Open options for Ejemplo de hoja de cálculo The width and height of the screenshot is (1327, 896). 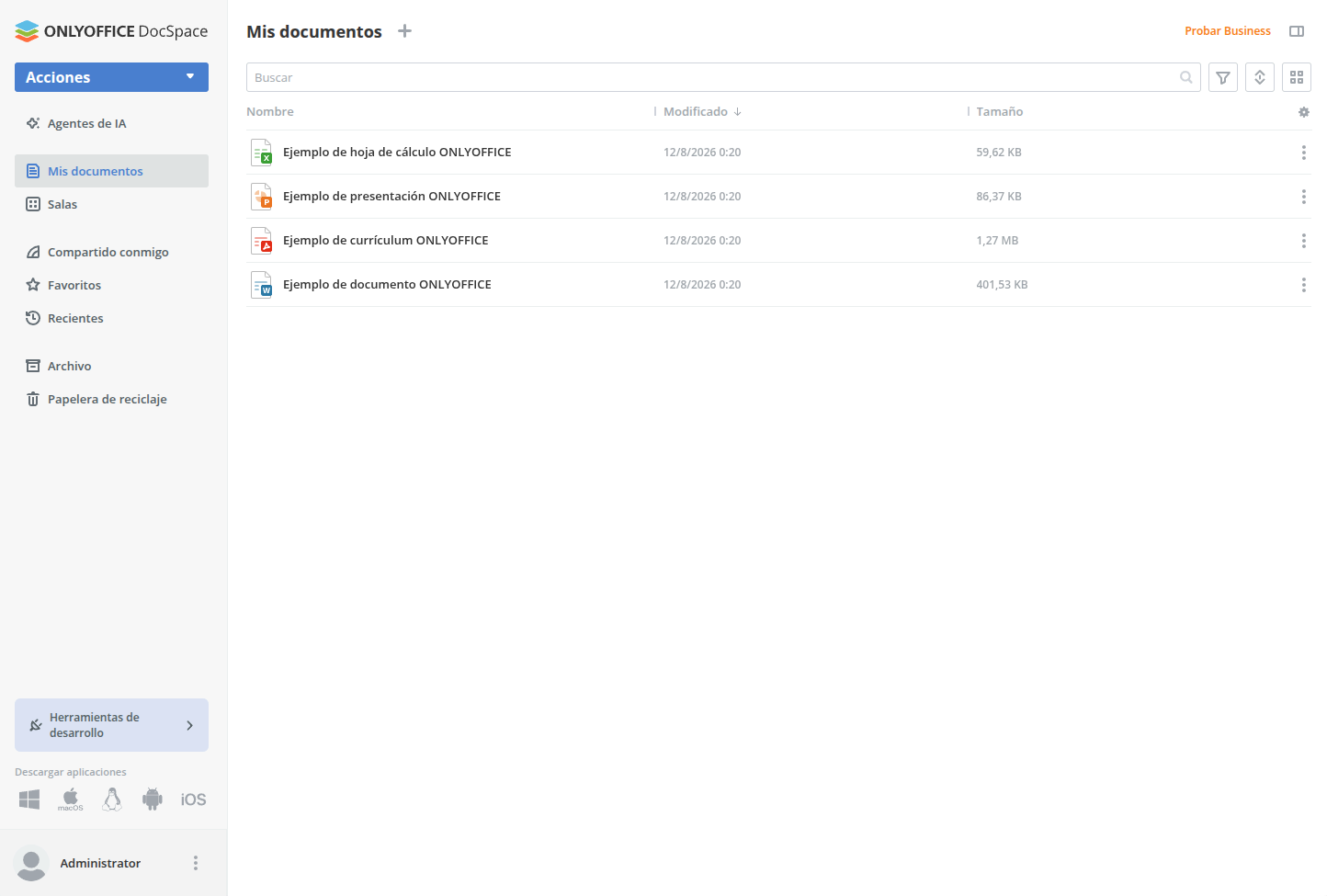pos(1303,153)
